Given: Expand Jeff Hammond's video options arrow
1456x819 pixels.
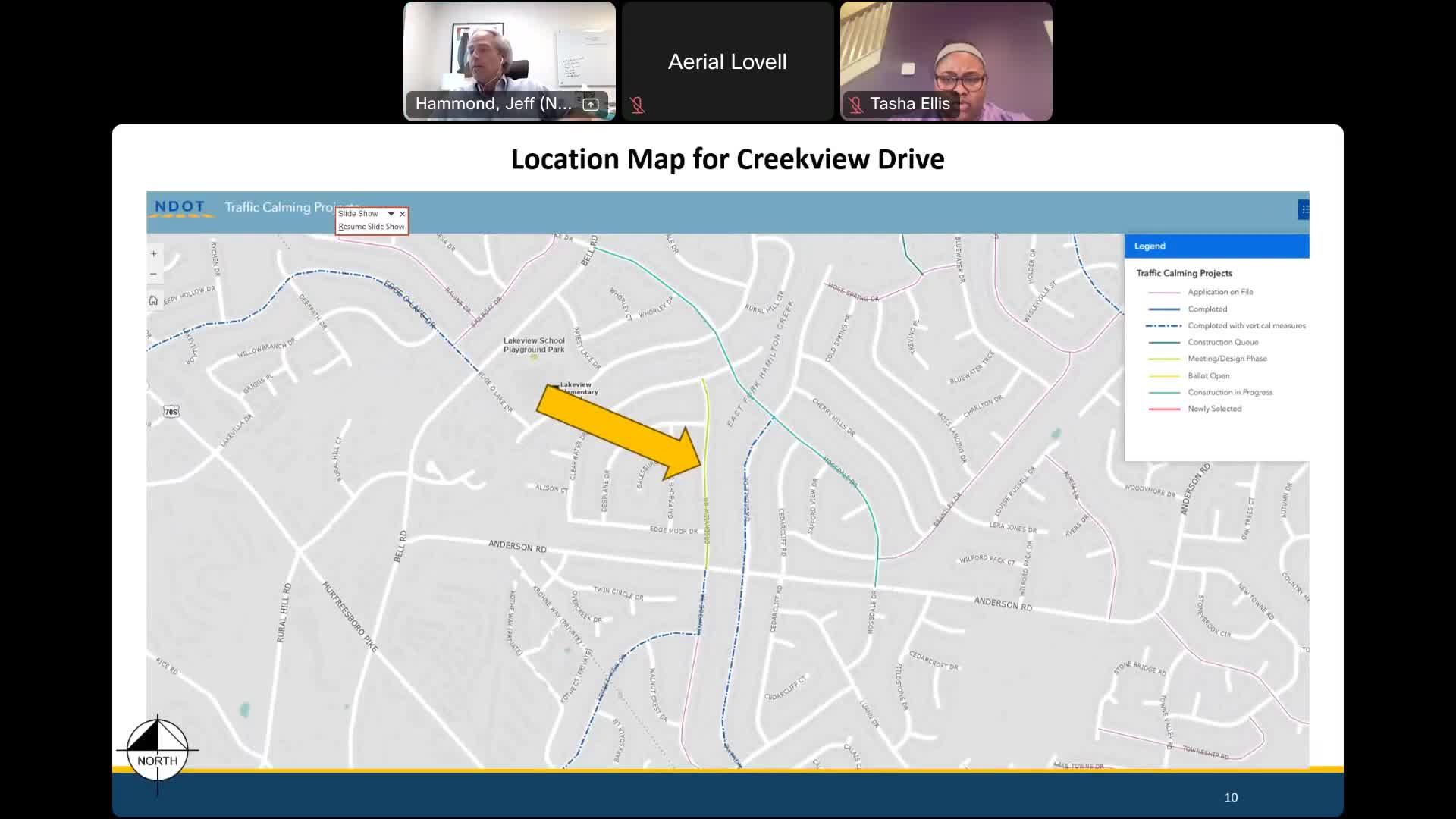Looking at the screenshot, I should click(x=590, y=105).
